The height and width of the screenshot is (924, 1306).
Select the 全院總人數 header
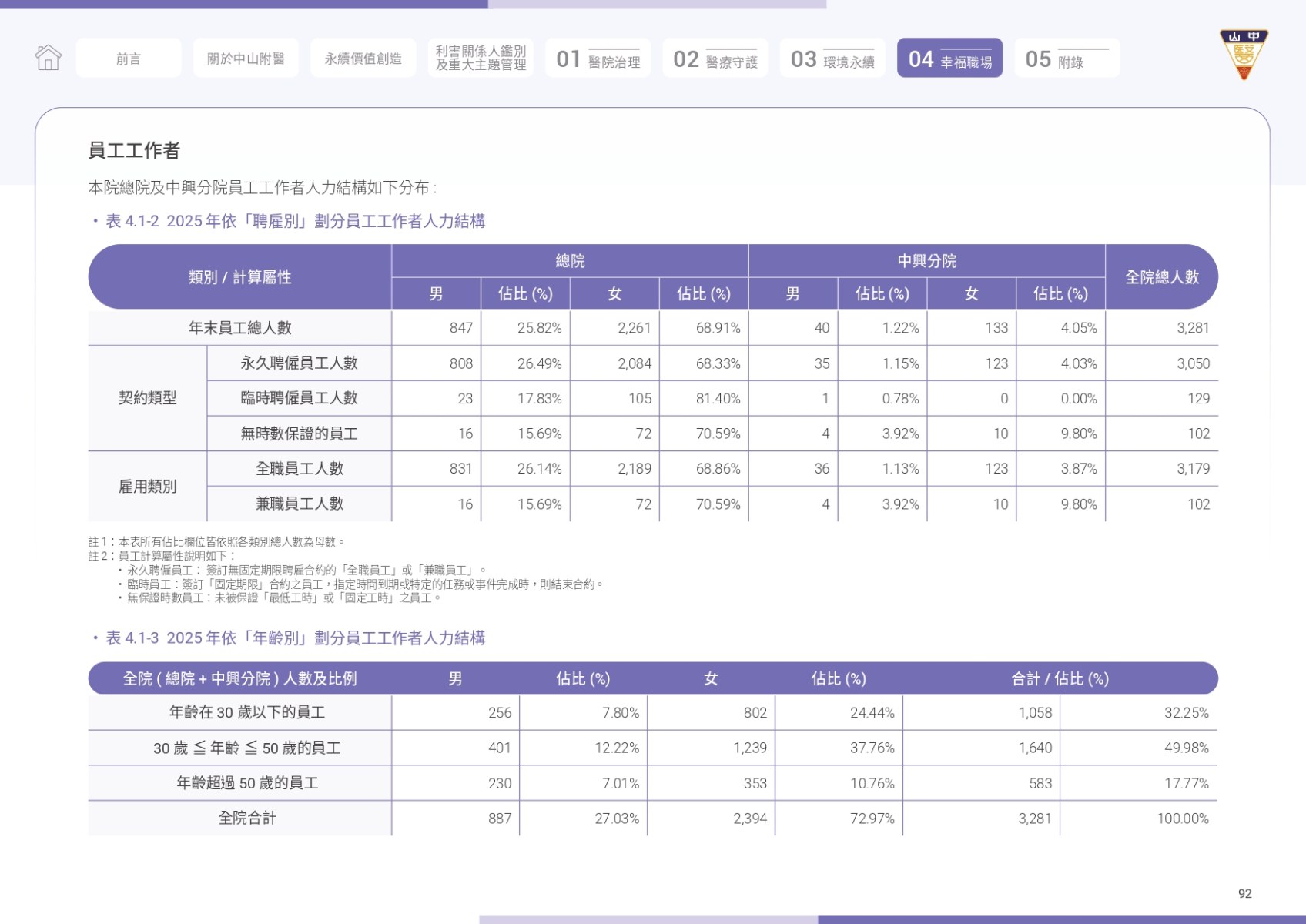point(1162,277)
